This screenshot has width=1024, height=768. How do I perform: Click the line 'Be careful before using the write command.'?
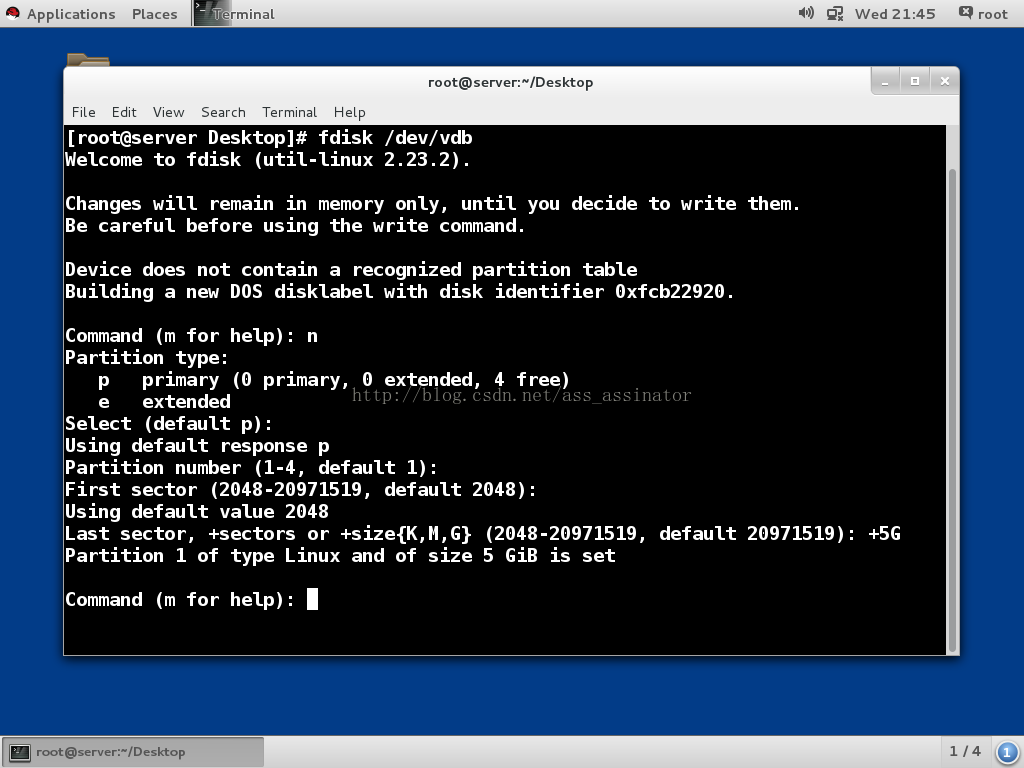[295, 226]
